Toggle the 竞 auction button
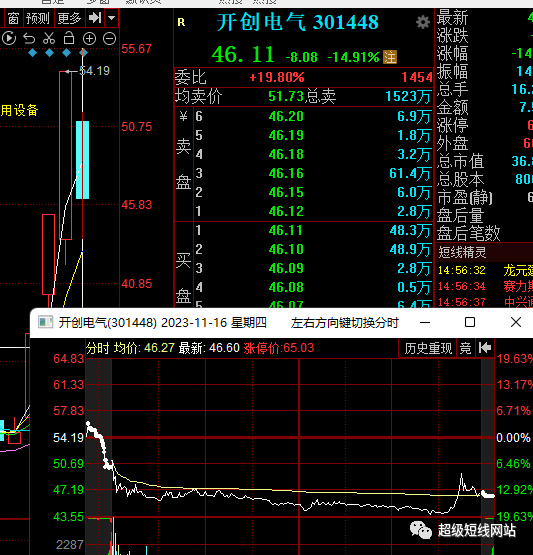 coord(465,348)
